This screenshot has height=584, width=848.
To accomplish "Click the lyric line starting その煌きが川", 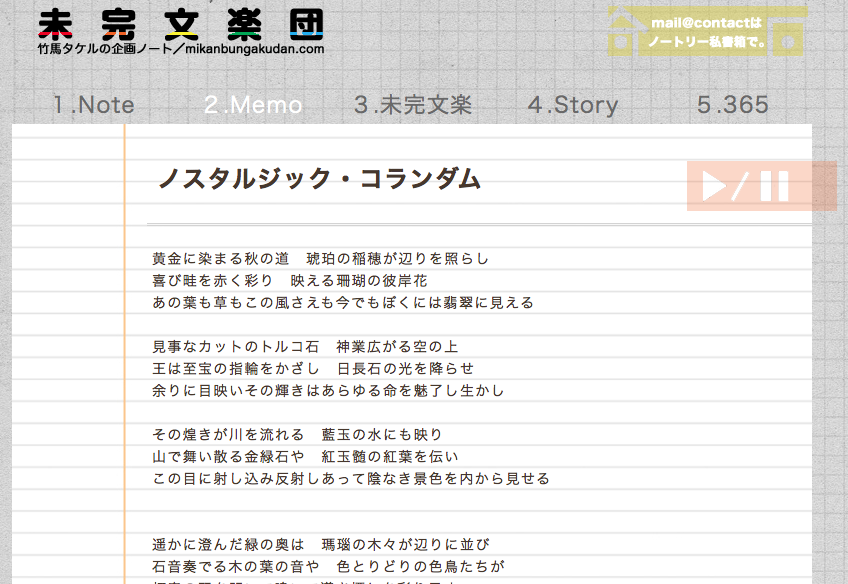I will [297, 434].
